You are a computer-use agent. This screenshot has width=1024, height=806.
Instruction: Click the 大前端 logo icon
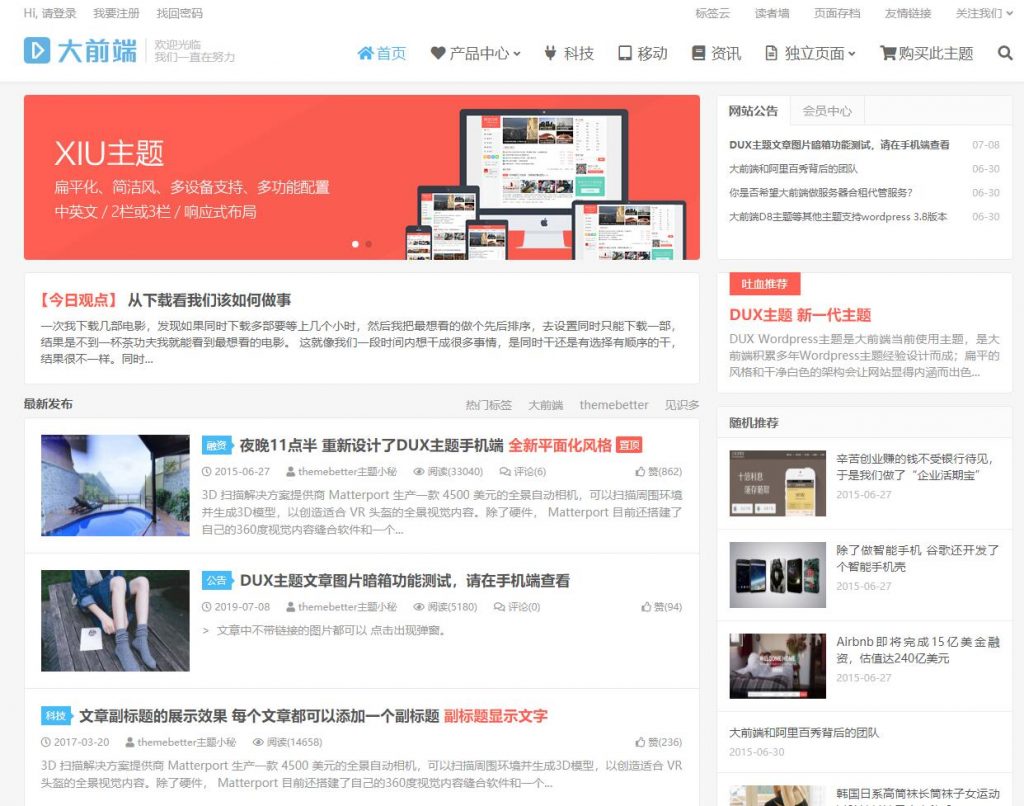point(37,50)
